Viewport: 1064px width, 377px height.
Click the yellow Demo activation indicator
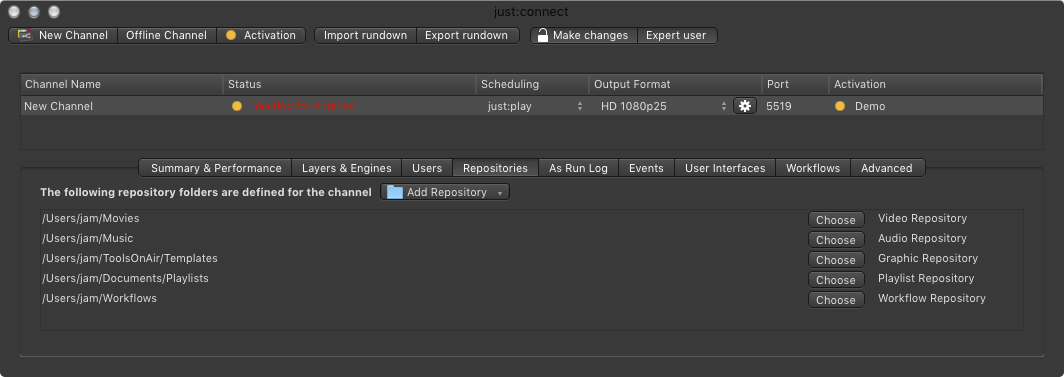pos(840,106)
